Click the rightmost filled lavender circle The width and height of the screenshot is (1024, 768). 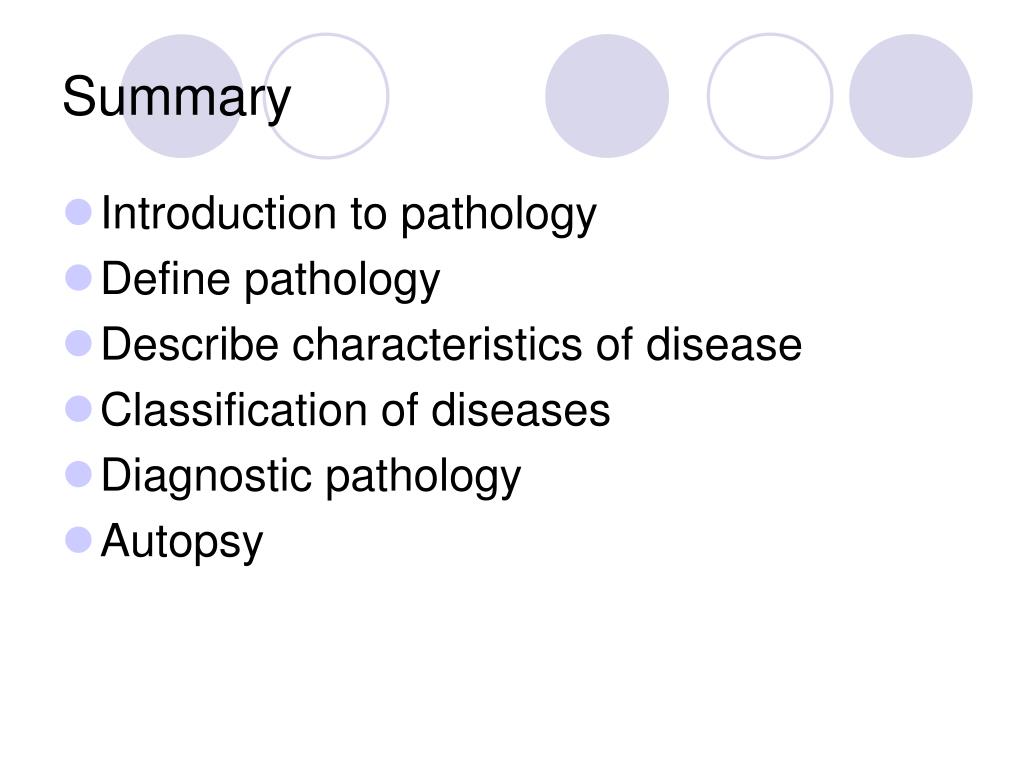(910, 96)
